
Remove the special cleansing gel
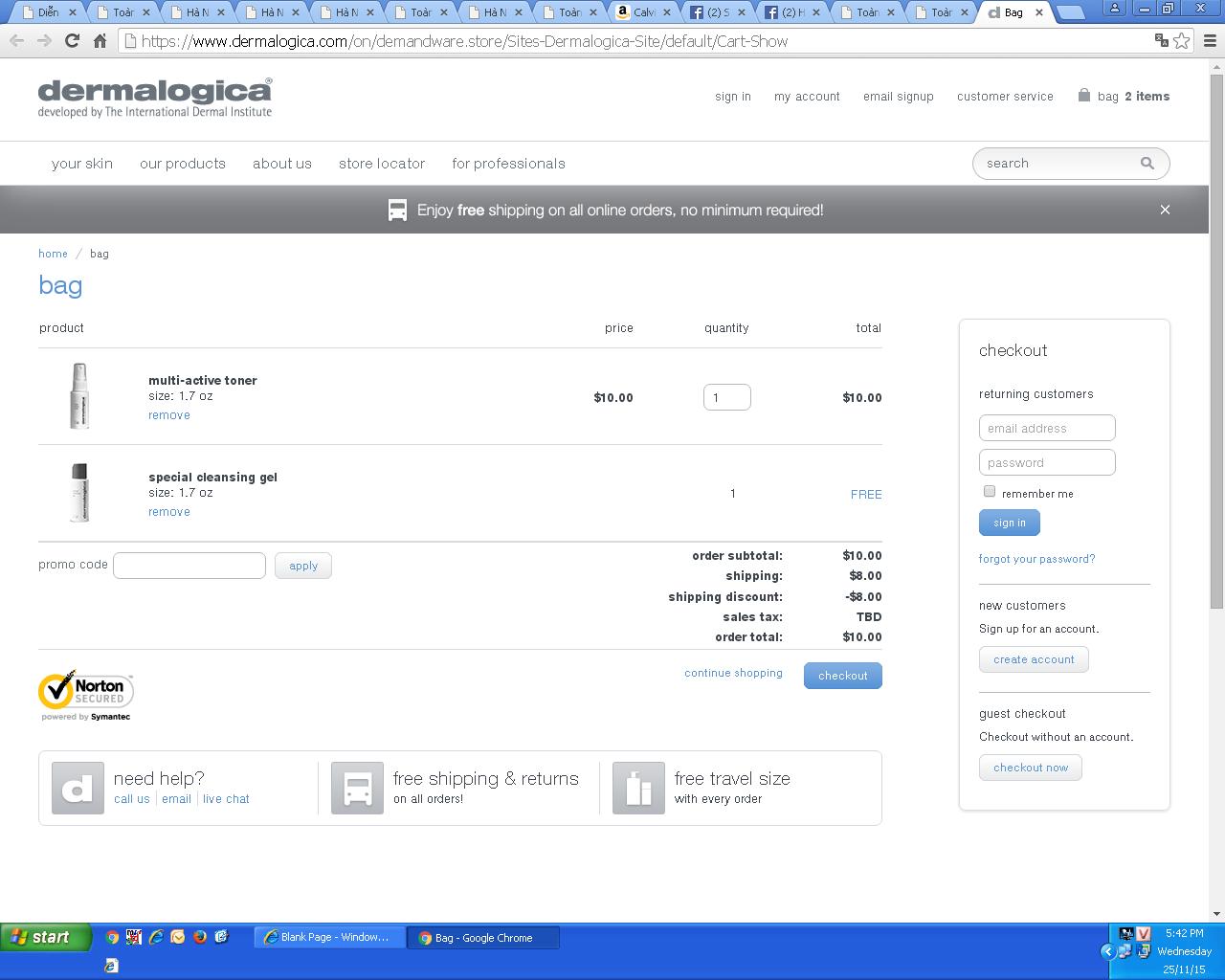pyautogui.click(x=169, y=512)
